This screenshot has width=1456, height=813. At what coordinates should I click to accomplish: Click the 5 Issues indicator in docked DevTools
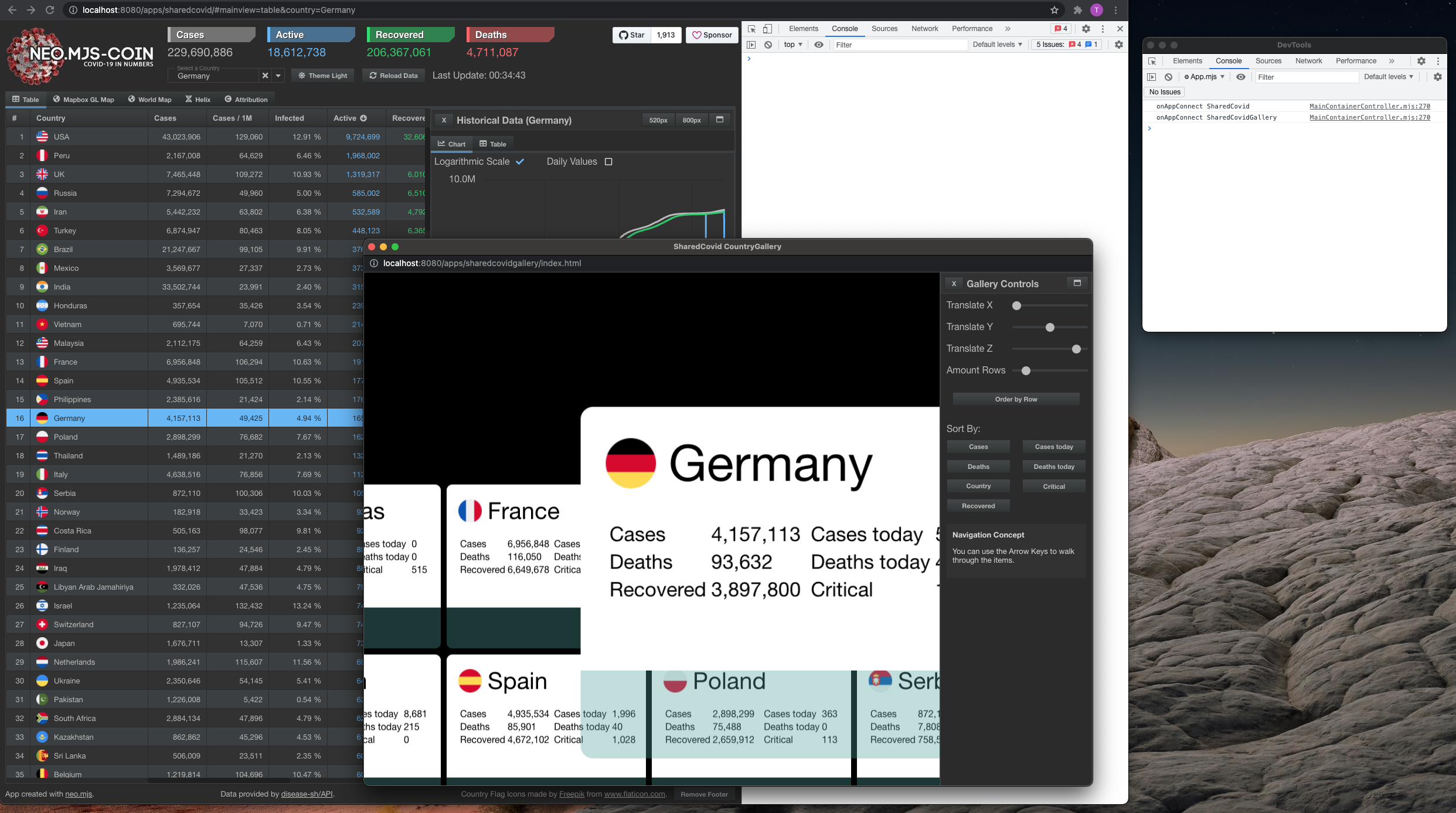tap(1067, 45)
